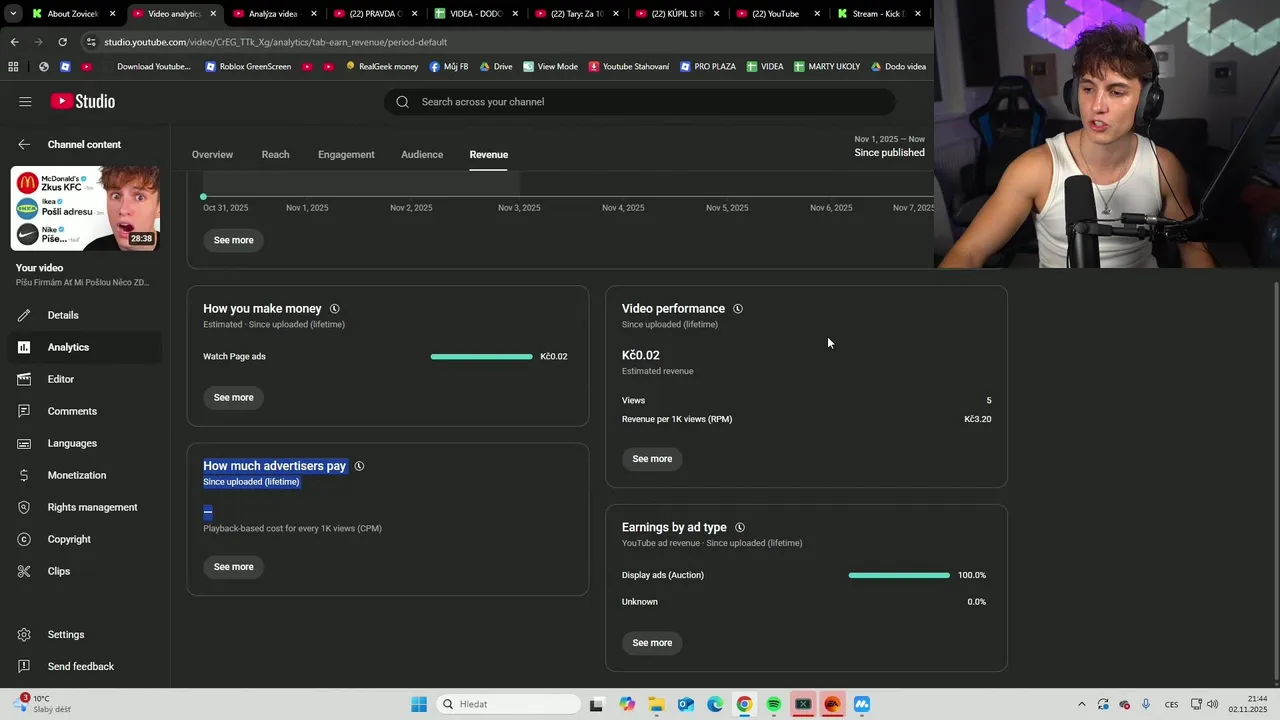Screen dimensions: 1280x720
Task: Open Chrome icon on taskbar
Action: pos(744,704)
